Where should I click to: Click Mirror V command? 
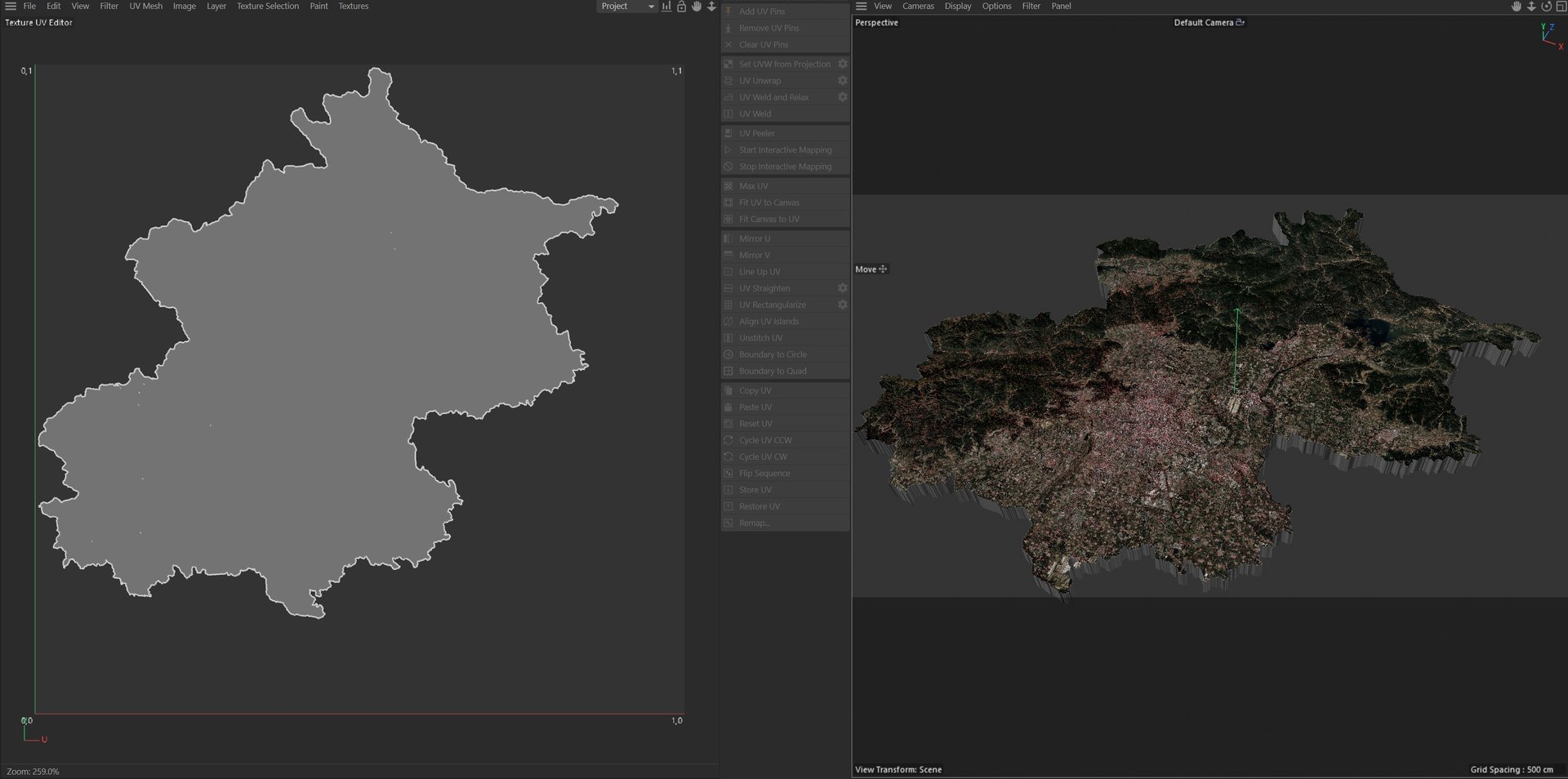click(785, 255)
